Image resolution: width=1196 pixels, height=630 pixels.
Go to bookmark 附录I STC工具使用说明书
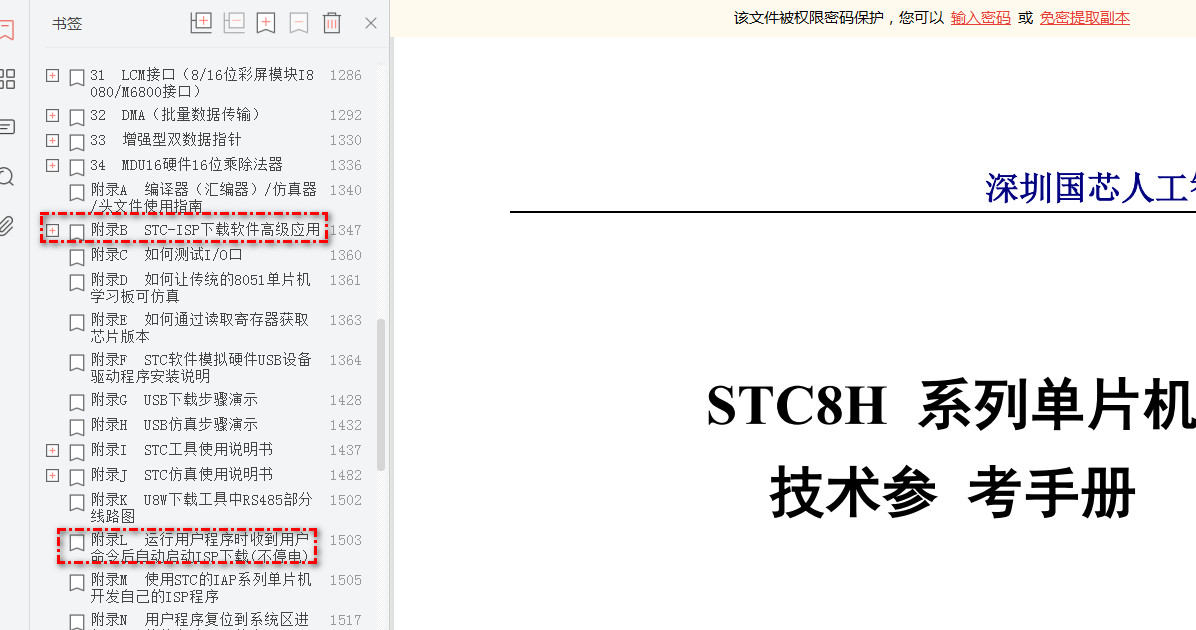coord(182,450)
